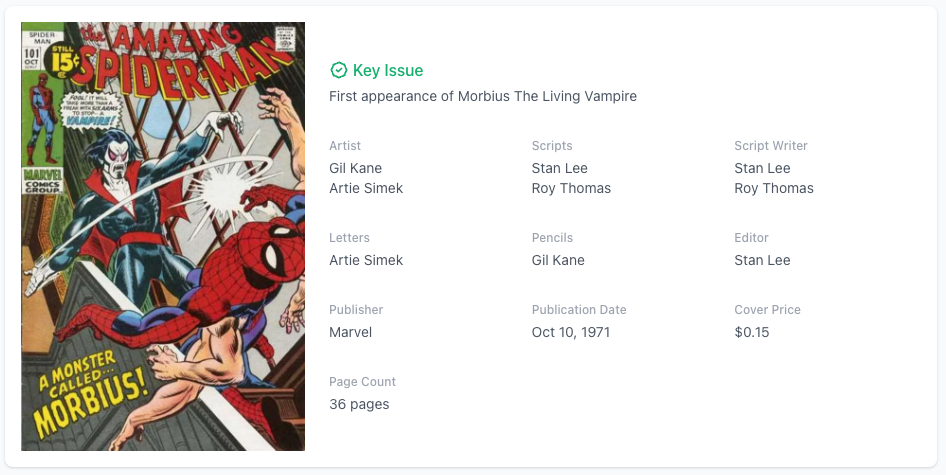Click the Oct 10, 1971 publication date
The image size is (946, 475).
[x=571, y=332]
